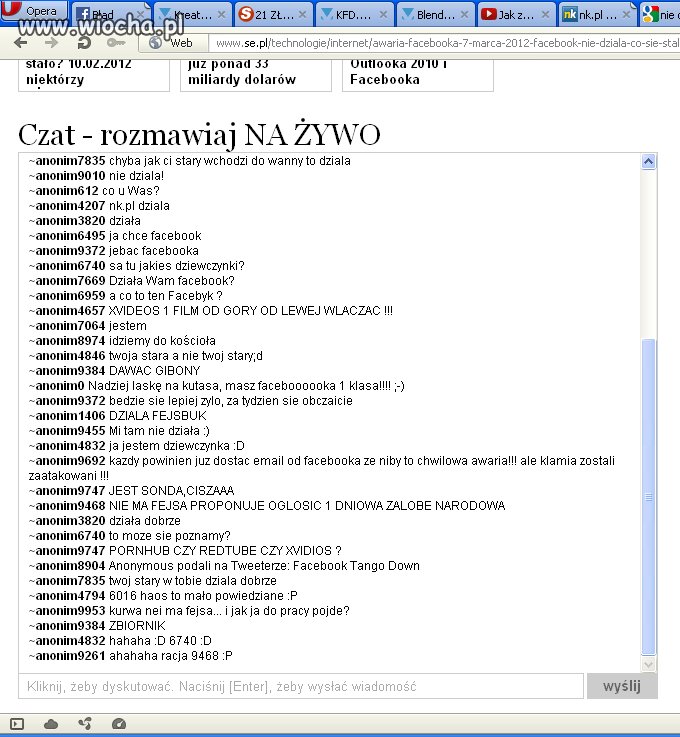Click message 'anonim8974 idziemy do kościoła'
Screen dimensions: 680x737
tap(122, 341)
